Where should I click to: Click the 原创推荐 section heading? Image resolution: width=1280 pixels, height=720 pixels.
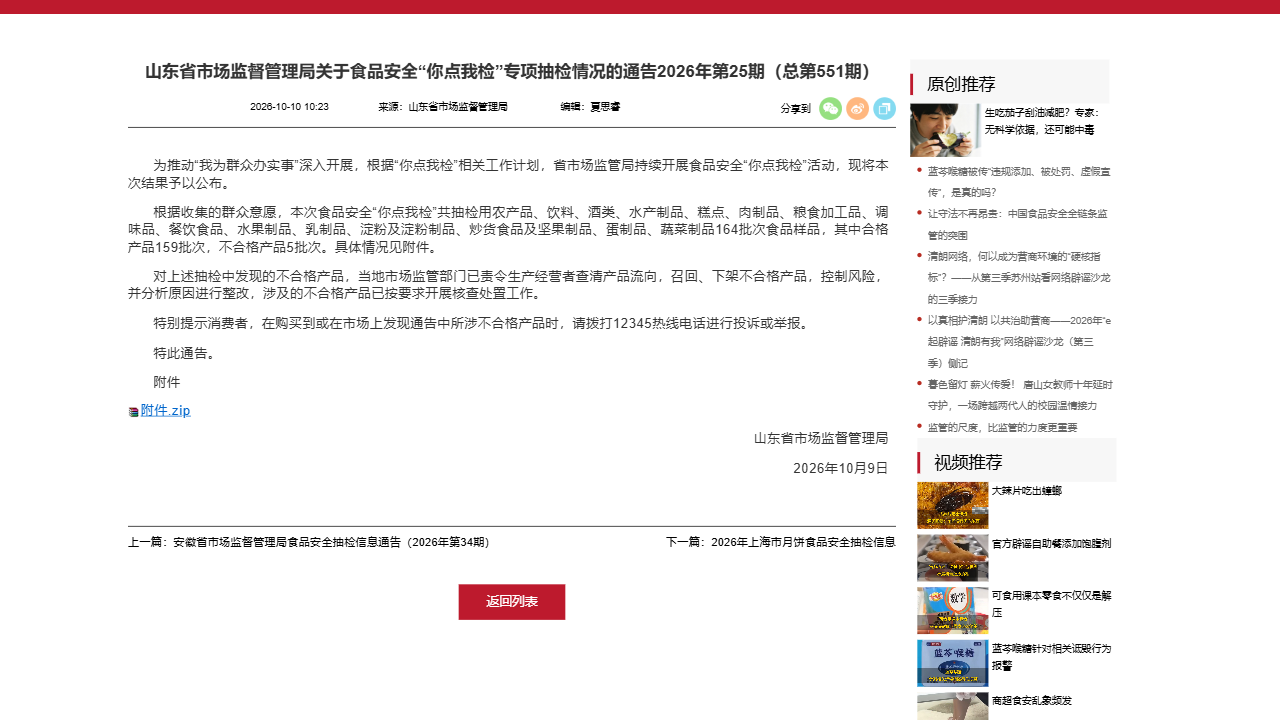click(x=961, y=84)
